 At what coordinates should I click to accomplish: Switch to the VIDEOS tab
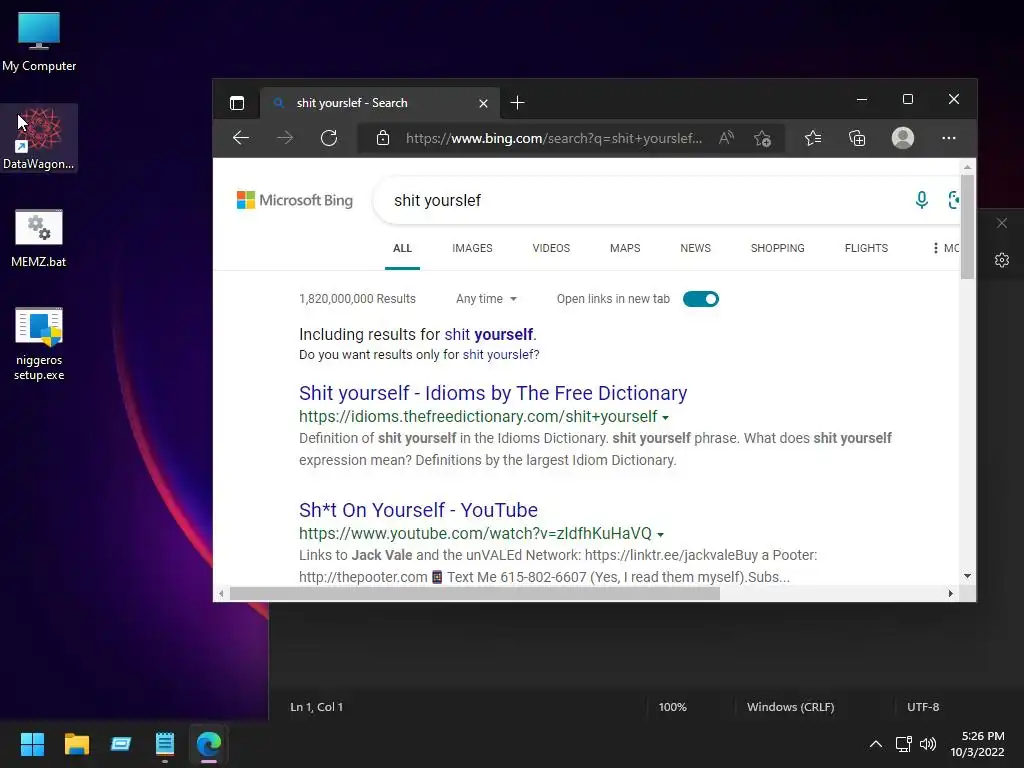tap(551, 248)
